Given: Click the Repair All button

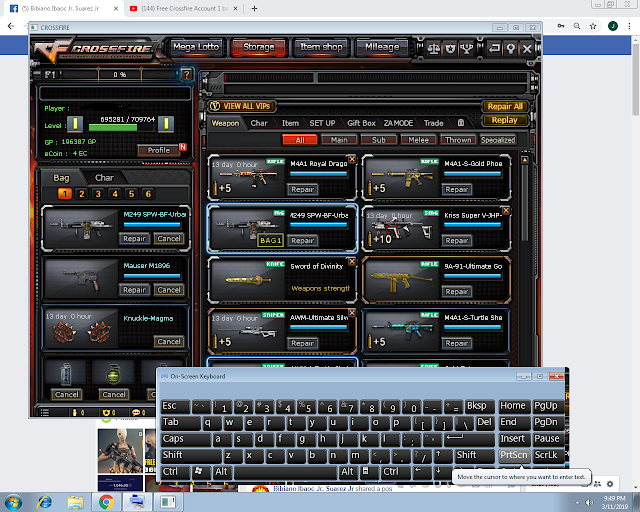Looking at the screenshot, I should point(505,107).
